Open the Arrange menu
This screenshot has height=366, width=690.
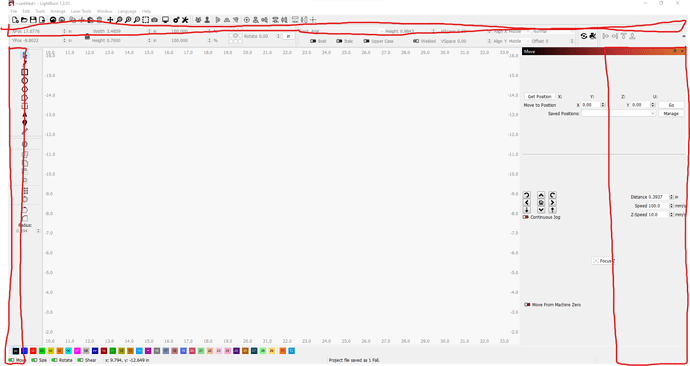click(x=58, y=11)
